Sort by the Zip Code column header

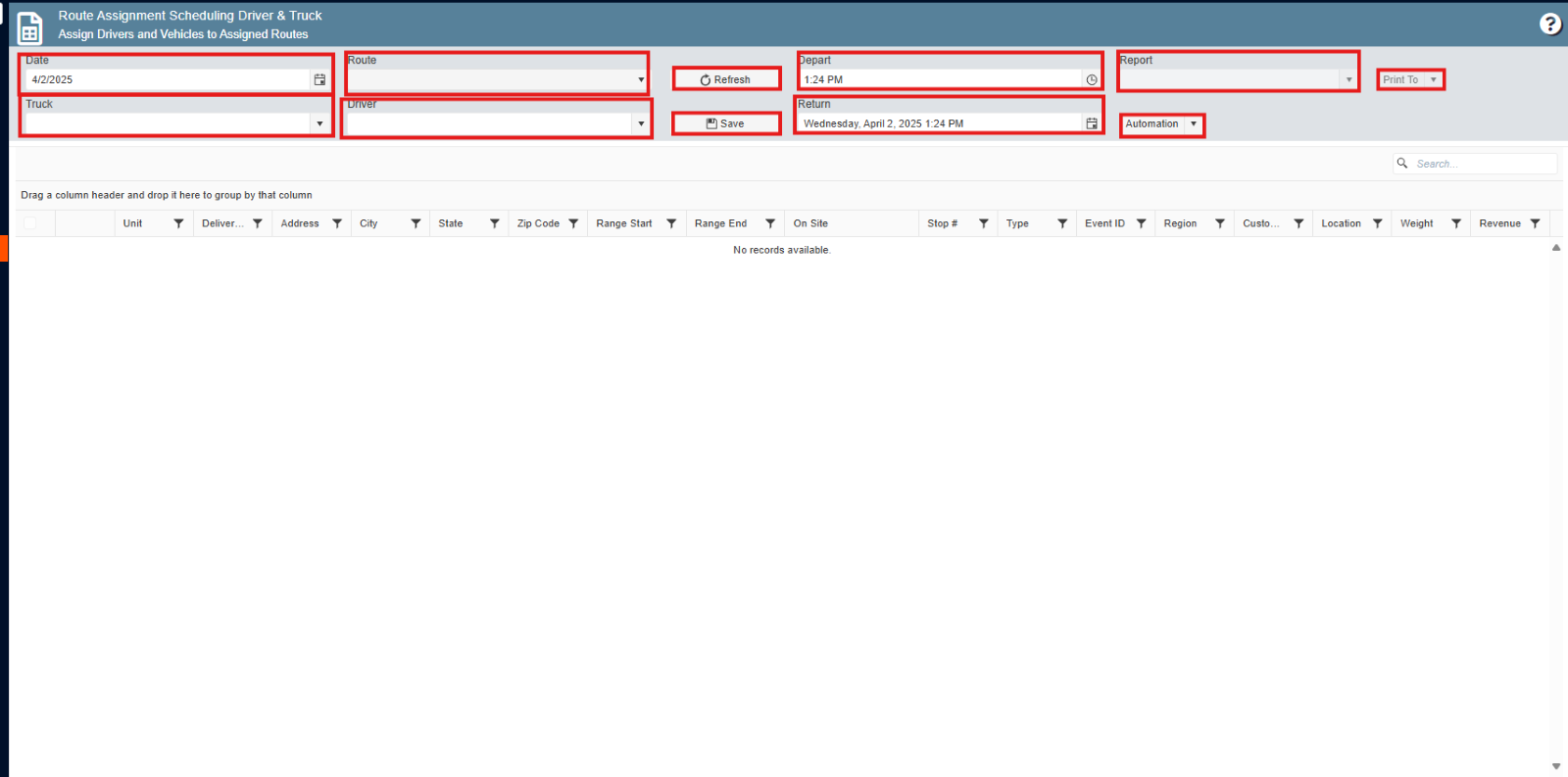538,223
